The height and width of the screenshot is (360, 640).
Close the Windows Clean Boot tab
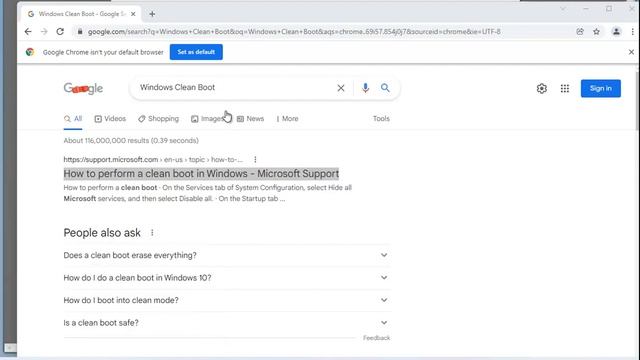pyautogui.click(x=133, y=14)
